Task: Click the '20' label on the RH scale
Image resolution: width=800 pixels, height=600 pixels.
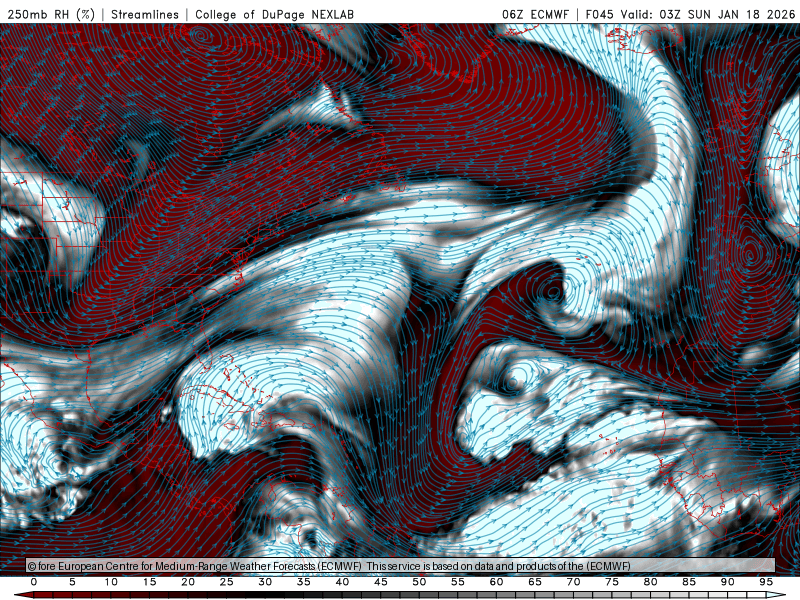Action: 188,582
